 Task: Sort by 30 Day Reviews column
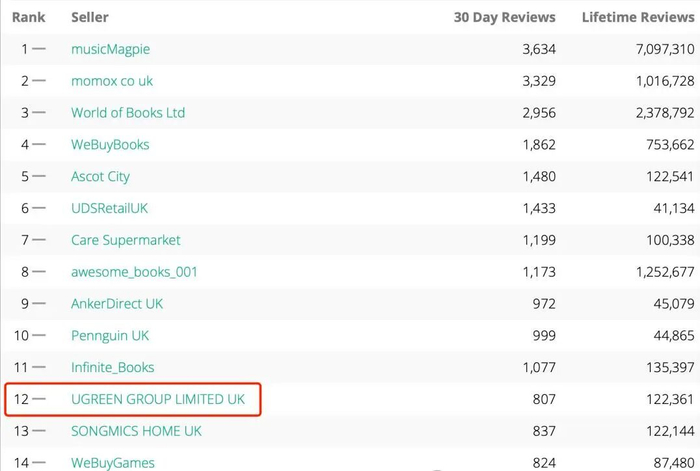(x=504, y=17)
